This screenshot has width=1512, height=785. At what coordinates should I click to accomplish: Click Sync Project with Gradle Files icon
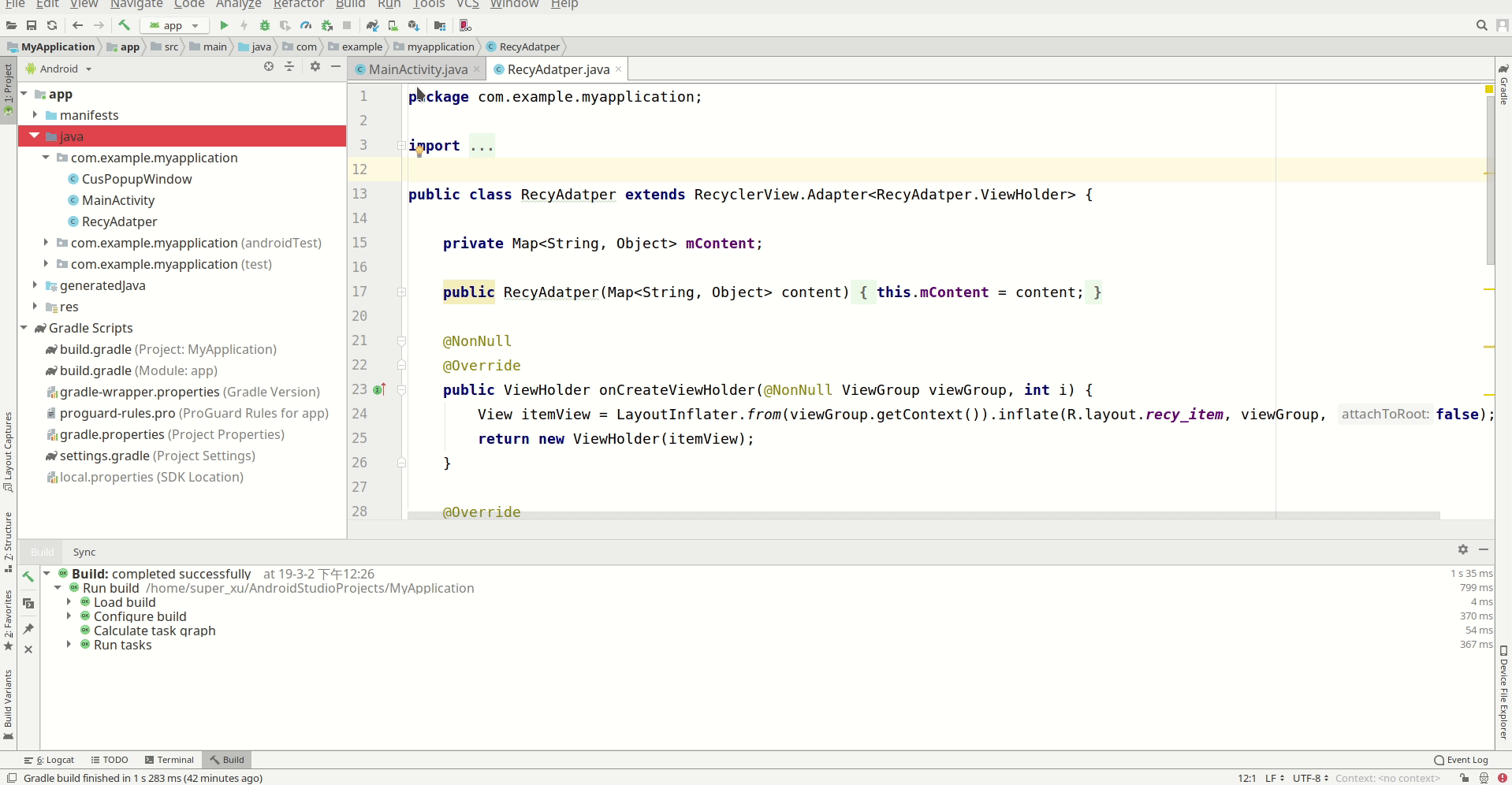click(372, 25)
